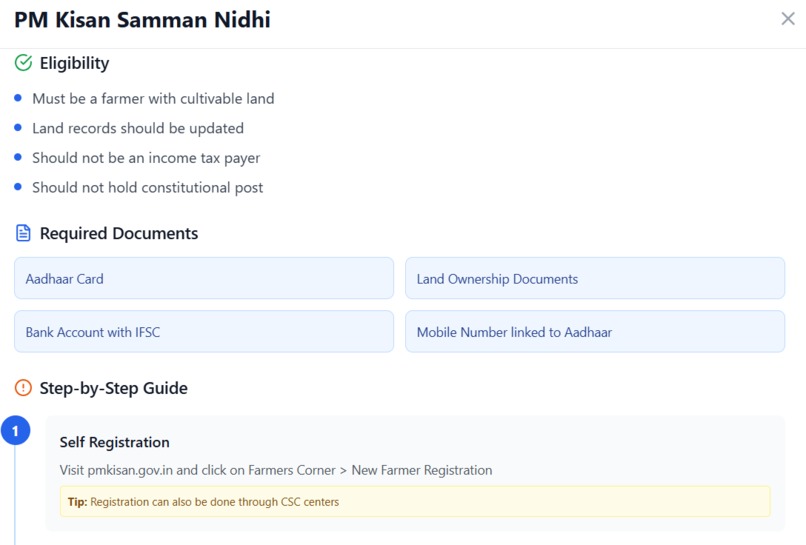Close the PM Kisan Samman Nidhi dialog
Image resolution: width=806 pixels, height=545 pixels.
[787, 19]
